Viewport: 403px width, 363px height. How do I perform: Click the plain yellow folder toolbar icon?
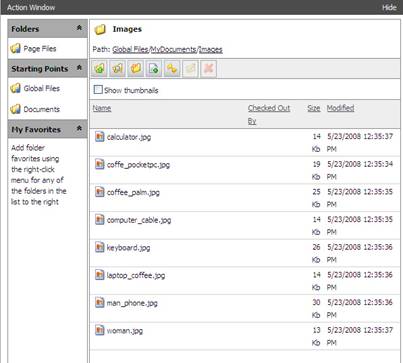click(136, 69)
